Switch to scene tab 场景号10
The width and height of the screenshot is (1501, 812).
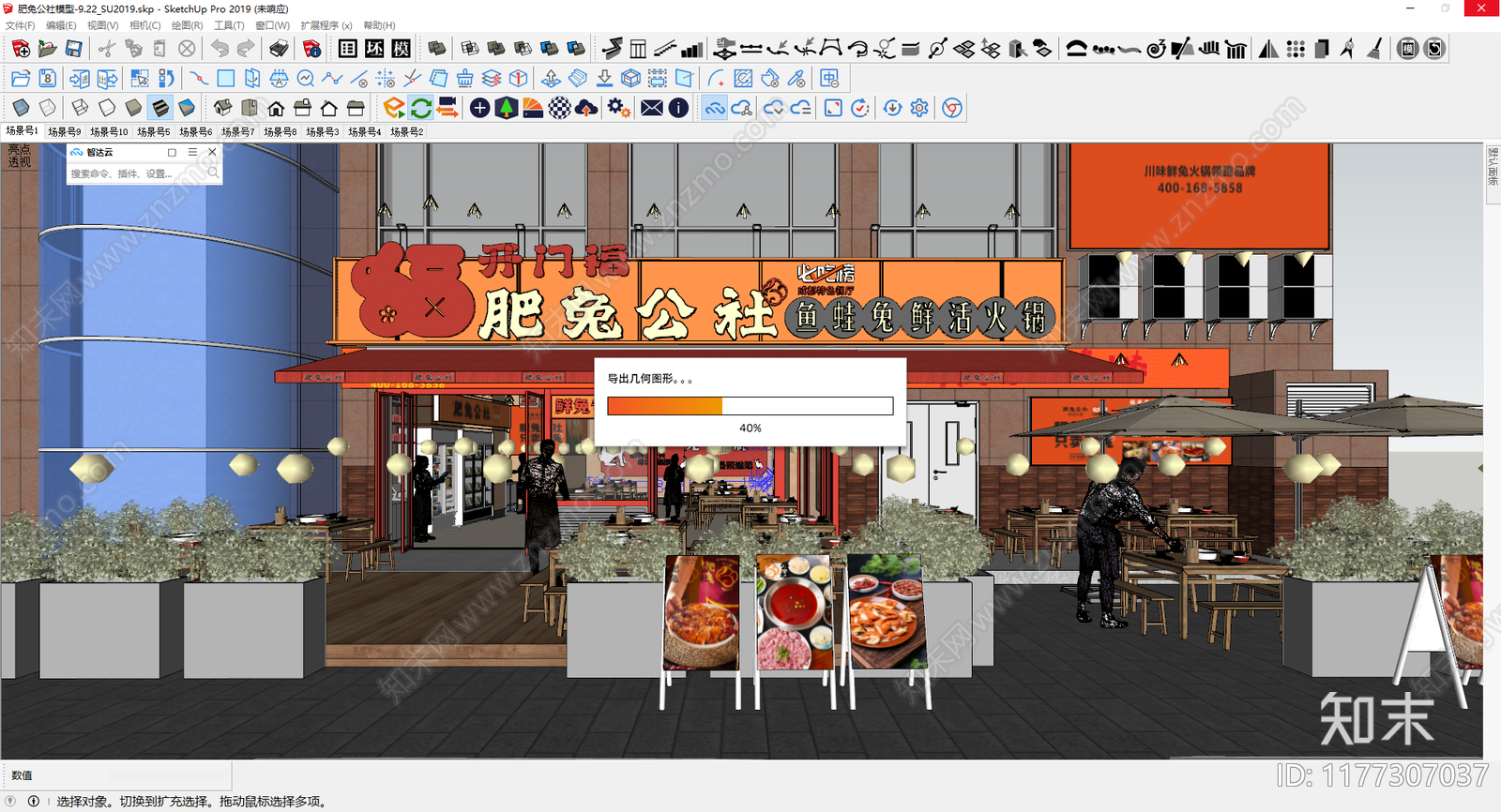pyautogui.click(x=109, y=132)
